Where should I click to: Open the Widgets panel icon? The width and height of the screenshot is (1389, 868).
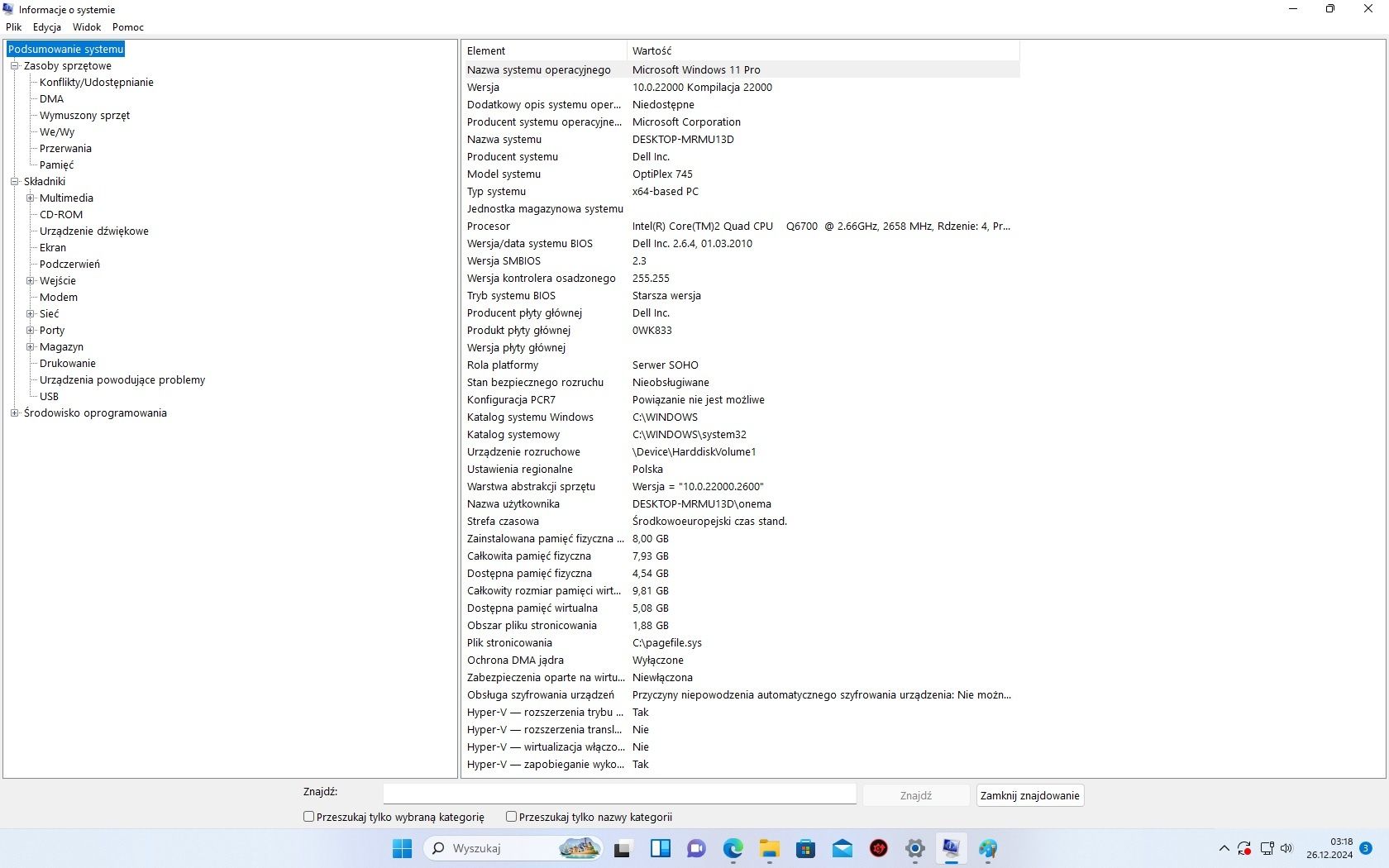pyautogui.click(x=660, y=848)
